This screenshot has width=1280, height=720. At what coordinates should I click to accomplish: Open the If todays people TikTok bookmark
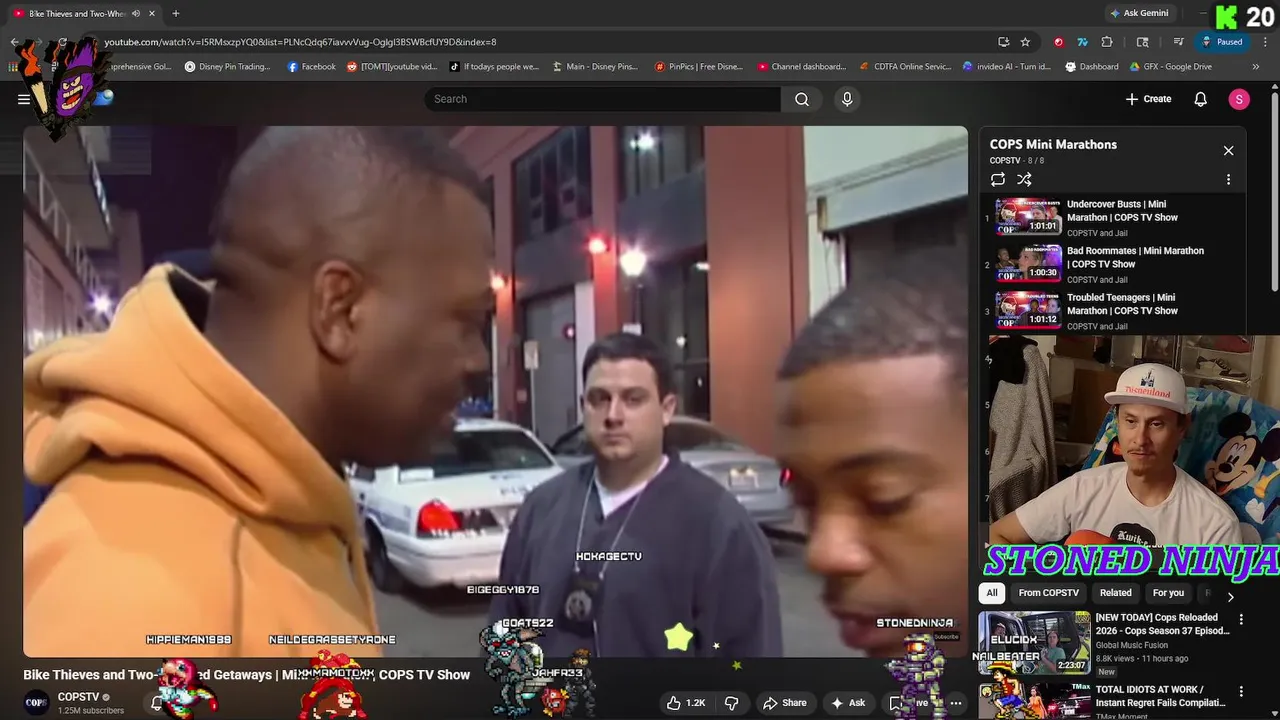point(494,67)
